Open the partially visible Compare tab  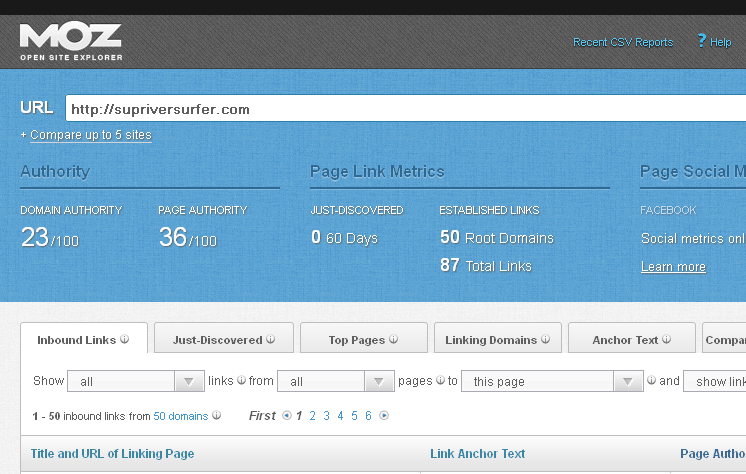click(724, 338)
